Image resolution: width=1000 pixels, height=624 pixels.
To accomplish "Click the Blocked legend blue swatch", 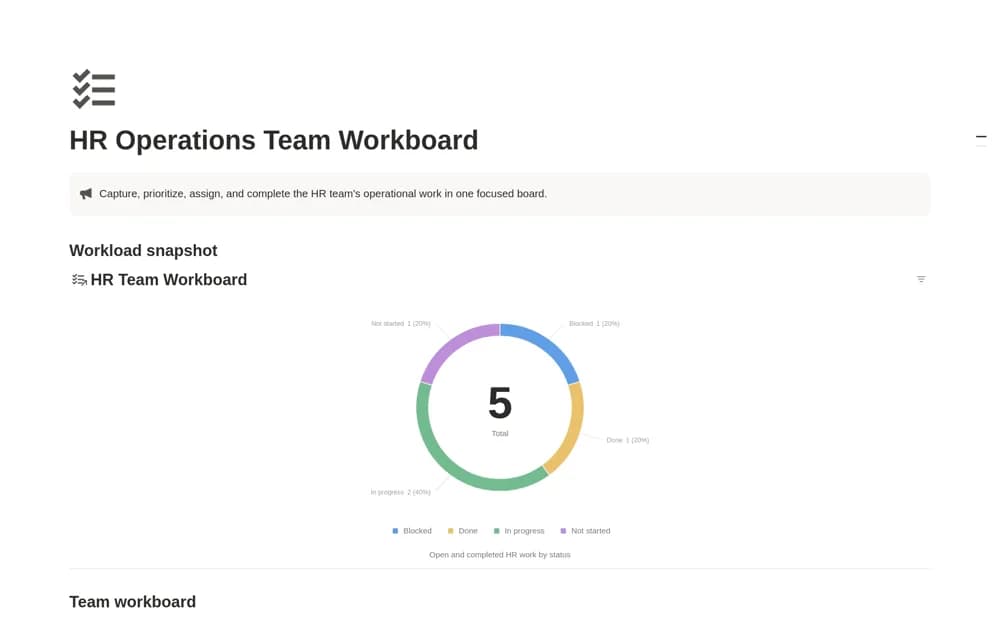I will (x=395, y=531).
